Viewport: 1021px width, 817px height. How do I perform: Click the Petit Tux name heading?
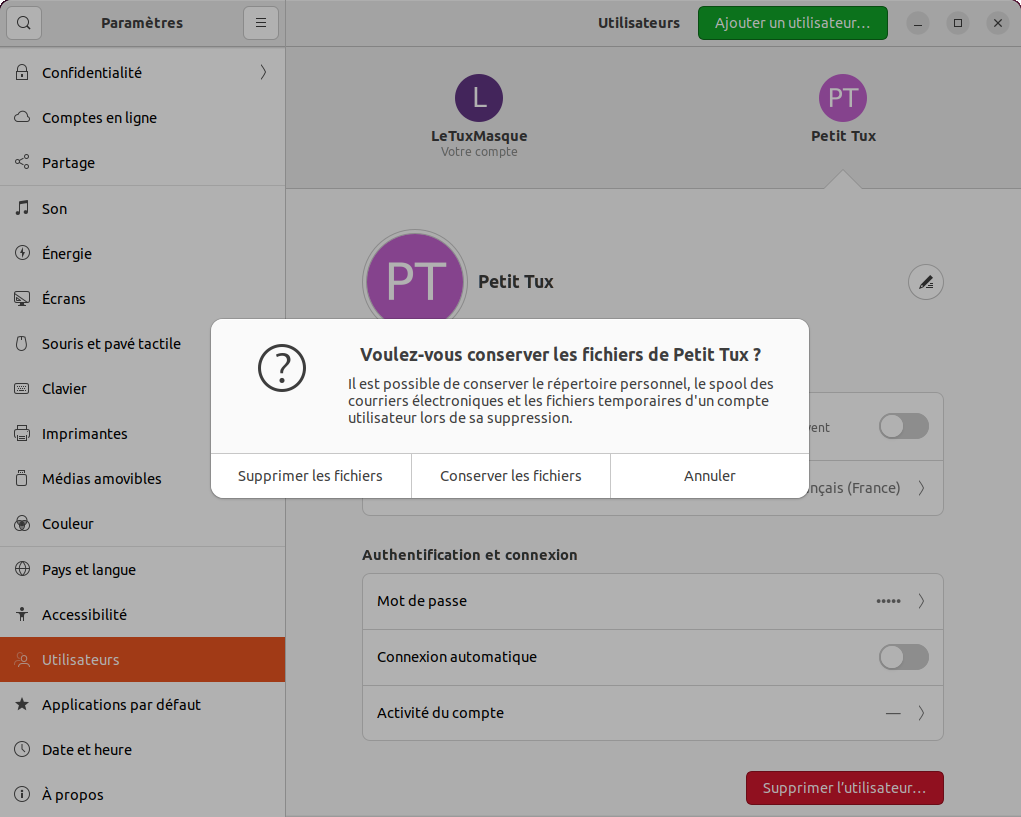tap(516, 281)
